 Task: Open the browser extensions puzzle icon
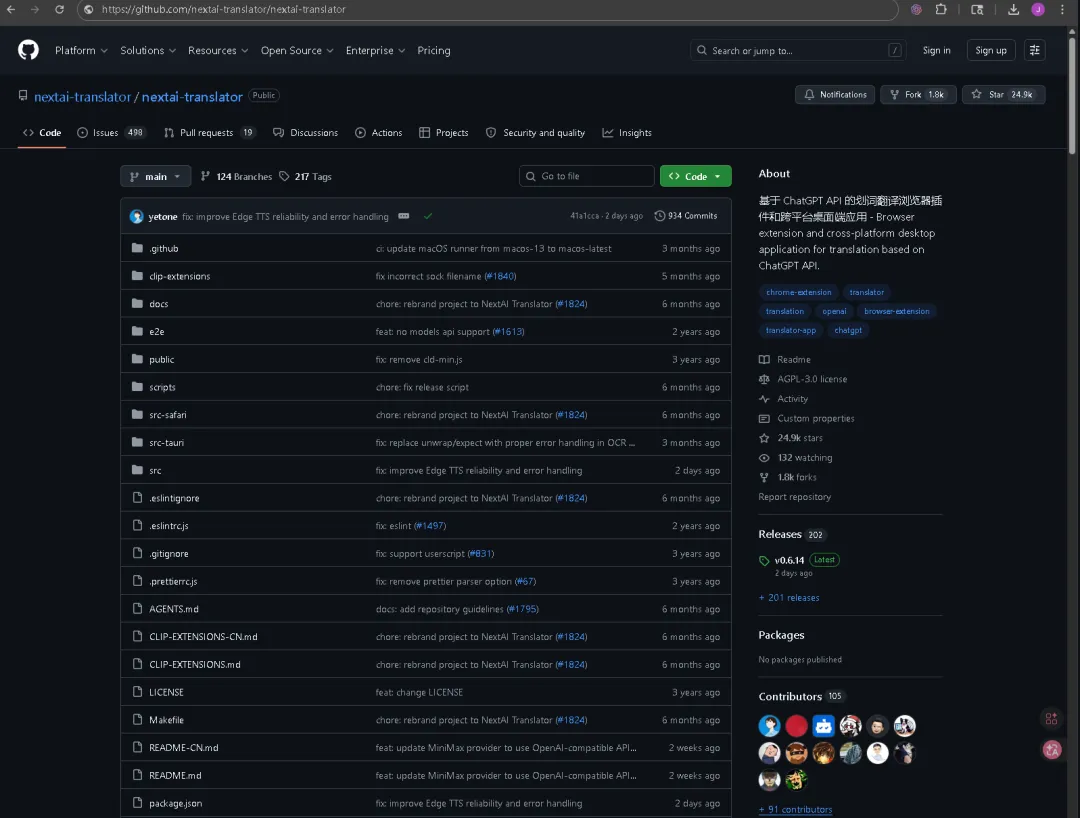tap(941, 10)
